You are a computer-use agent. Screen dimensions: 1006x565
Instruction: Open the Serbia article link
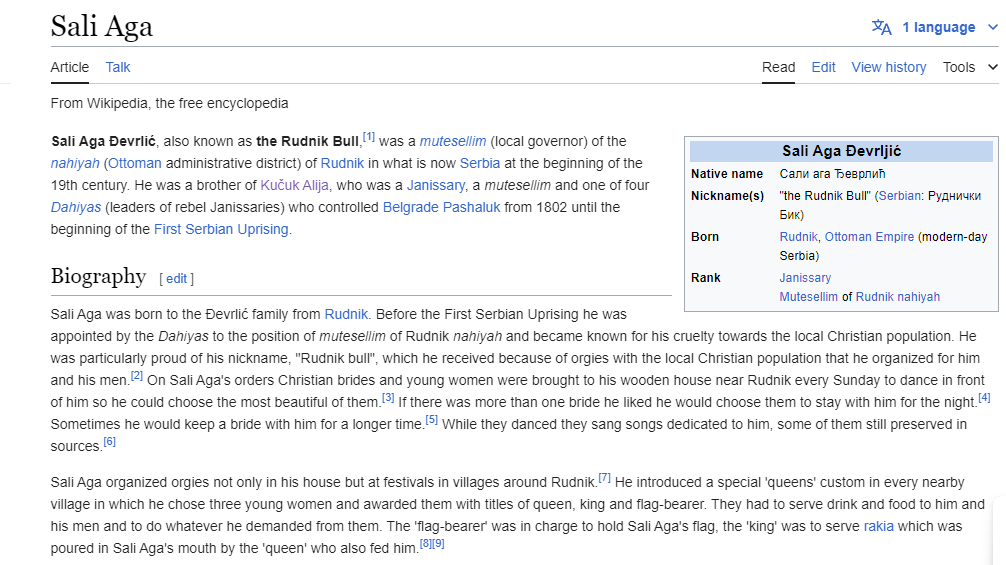(x=480, y=163)
